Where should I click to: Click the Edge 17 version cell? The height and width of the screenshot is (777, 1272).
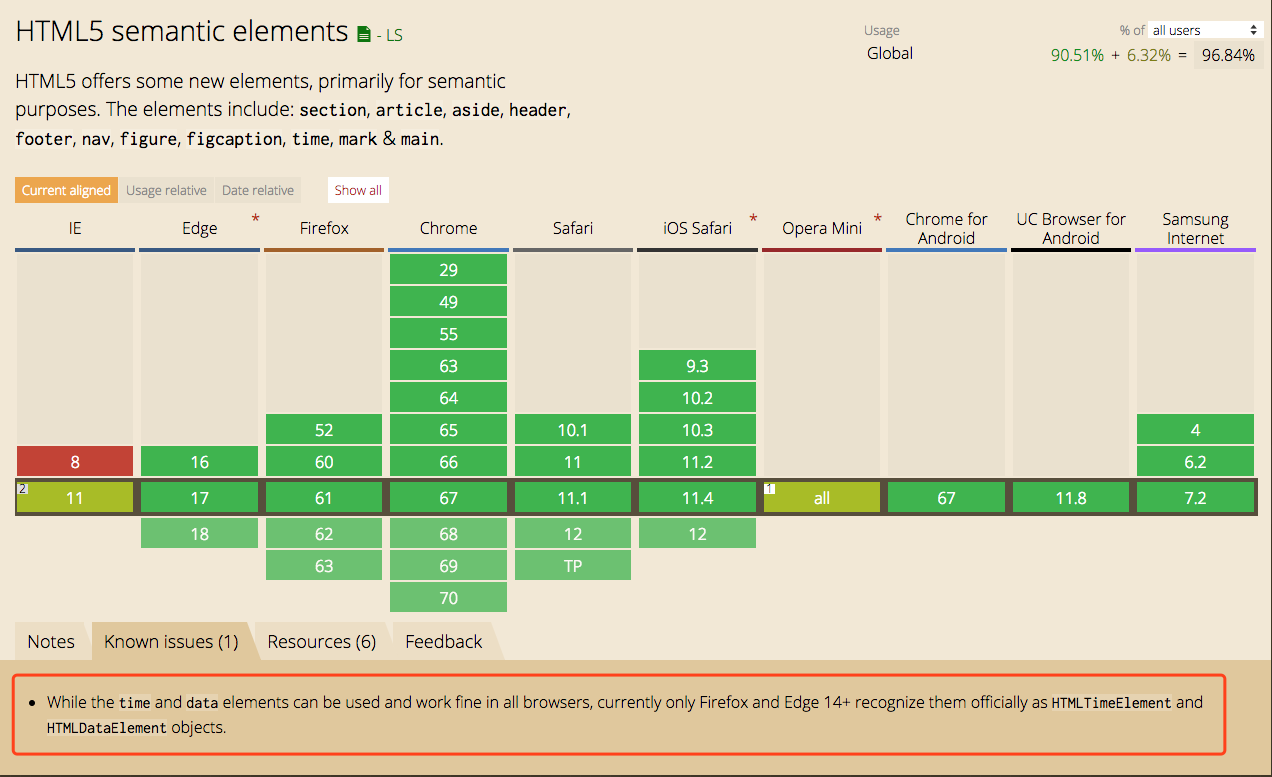pyautogui.click(x=200, y=498)
